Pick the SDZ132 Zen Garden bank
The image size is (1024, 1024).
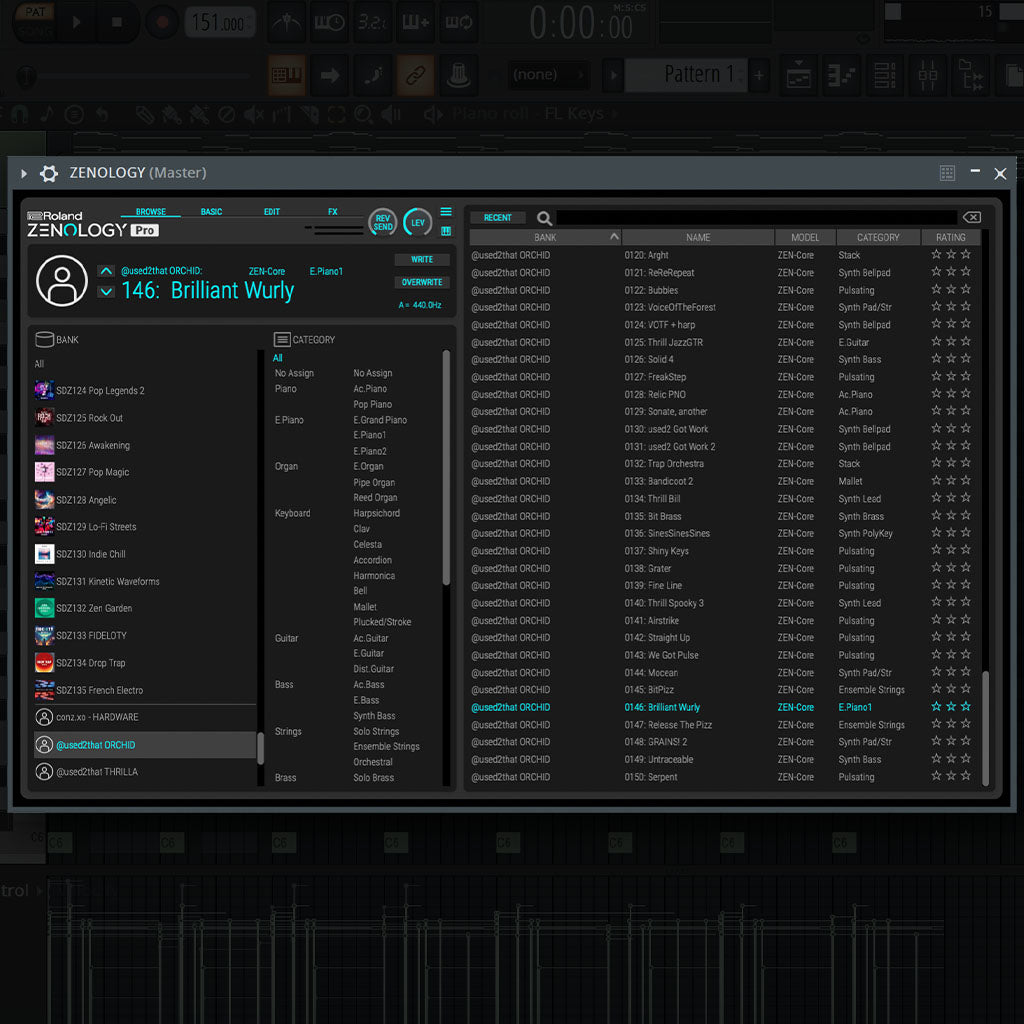[93, 608]
